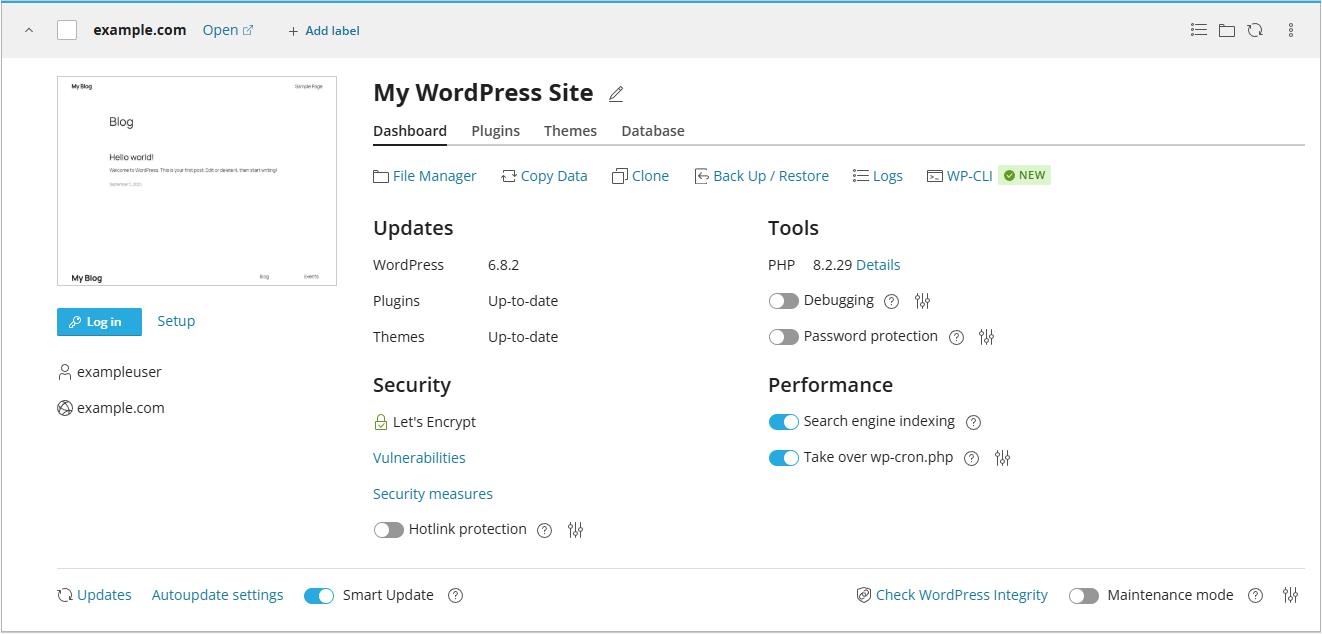Launch WP-CLI terminal
This screenshot has height=634, width=1322.
[x=960, y=176]
